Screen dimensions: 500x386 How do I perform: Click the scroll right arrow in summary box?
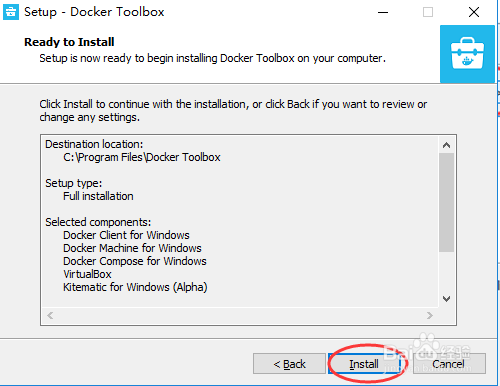(x=430, y=315)
